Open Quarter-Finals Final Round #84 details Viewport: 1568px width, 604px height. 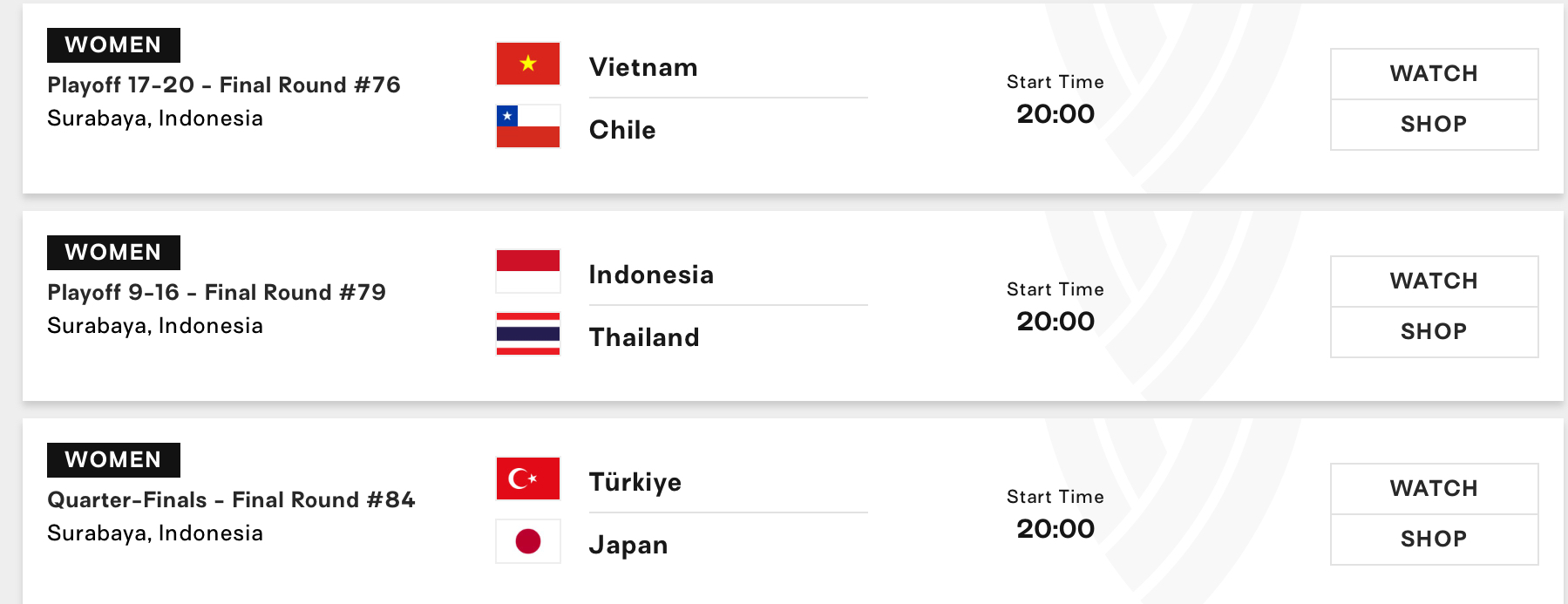231,499
